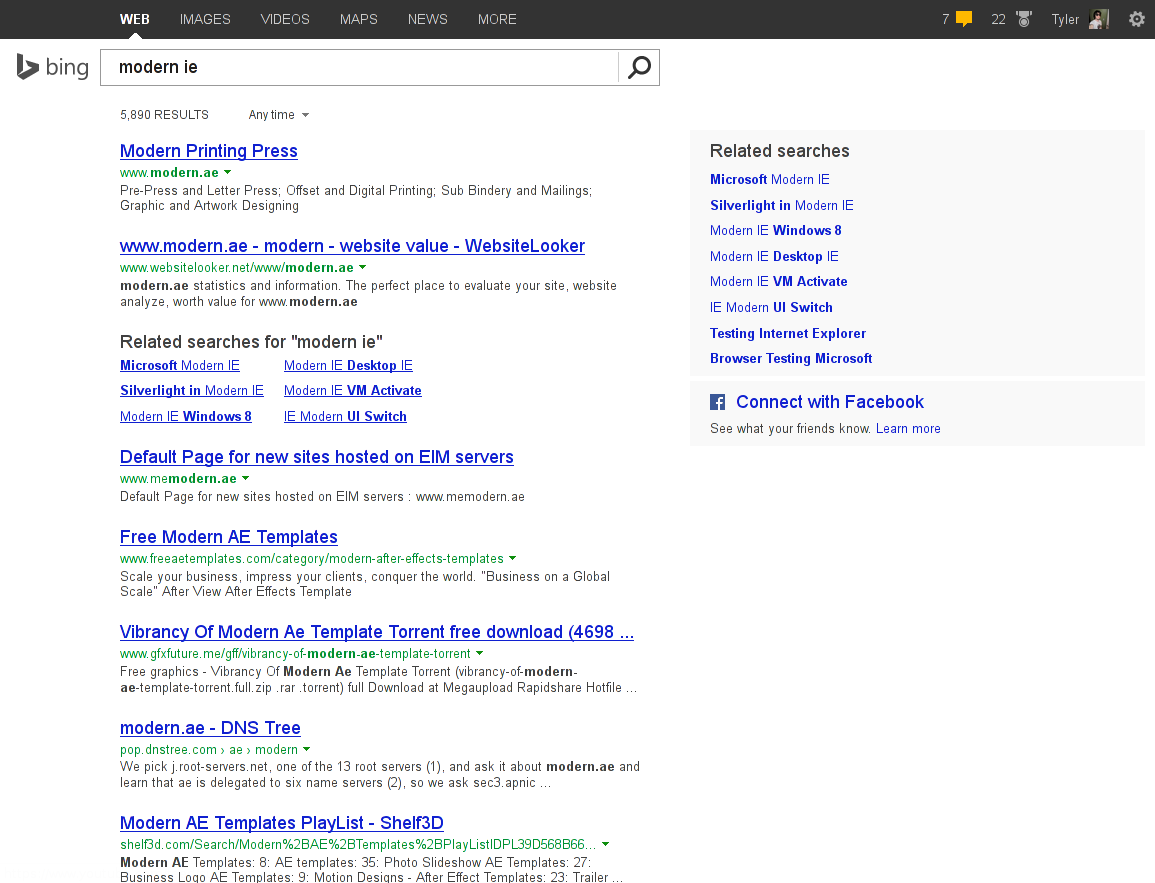Open Tyler's profile picture
1155x883 pixels.
click(1099, 19)
